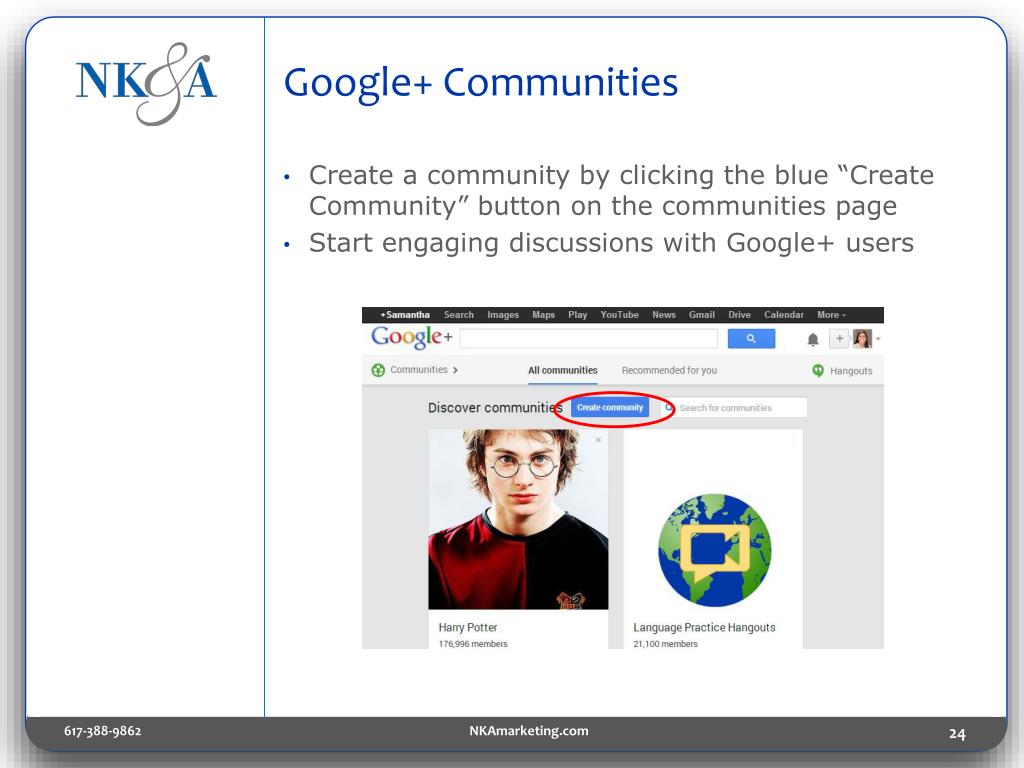
Task: Open Maps in the top bar
Action: point(543,315)
